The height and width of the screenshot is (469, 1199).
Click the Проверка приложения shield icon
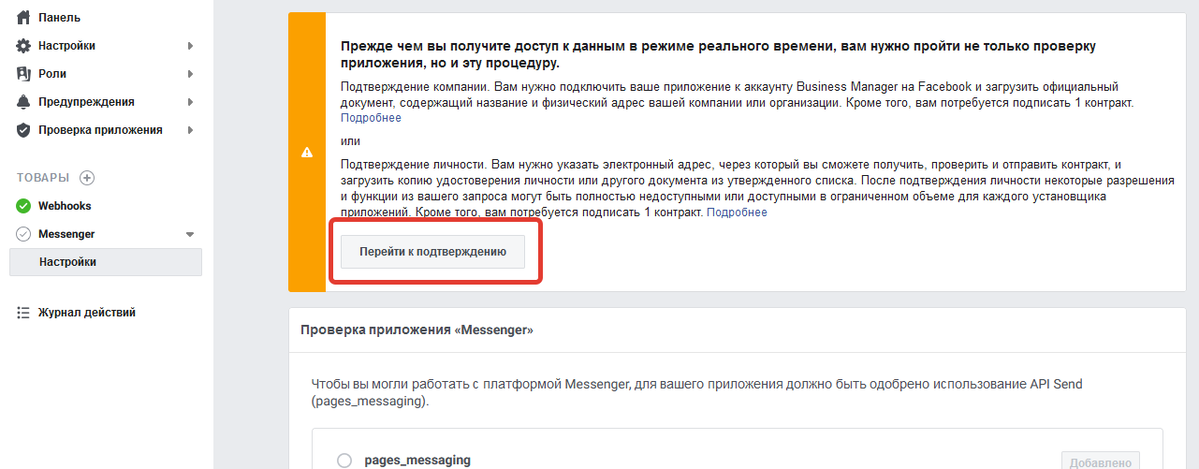(x=23, y=130)
